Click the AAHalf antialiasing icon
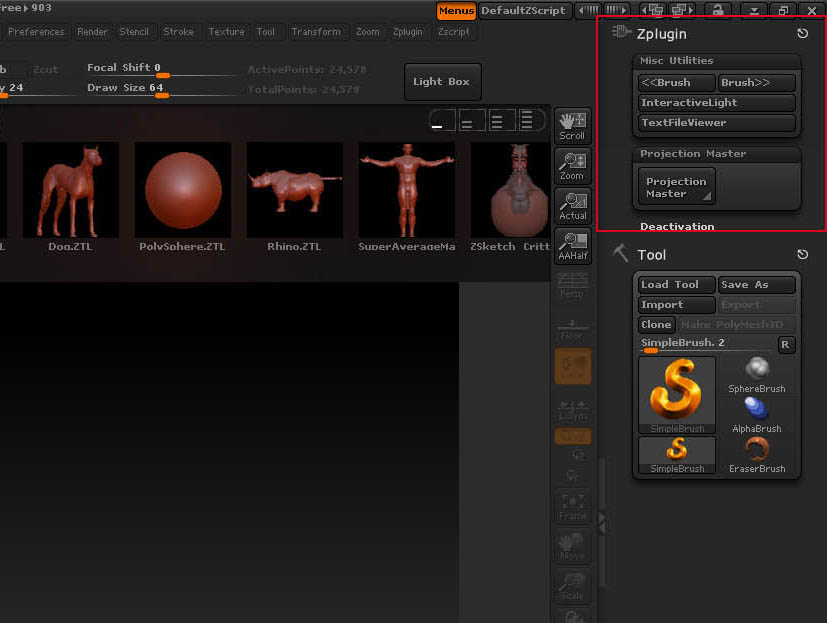827x623 pixels. pyautogui.click(x=572, y=246)
